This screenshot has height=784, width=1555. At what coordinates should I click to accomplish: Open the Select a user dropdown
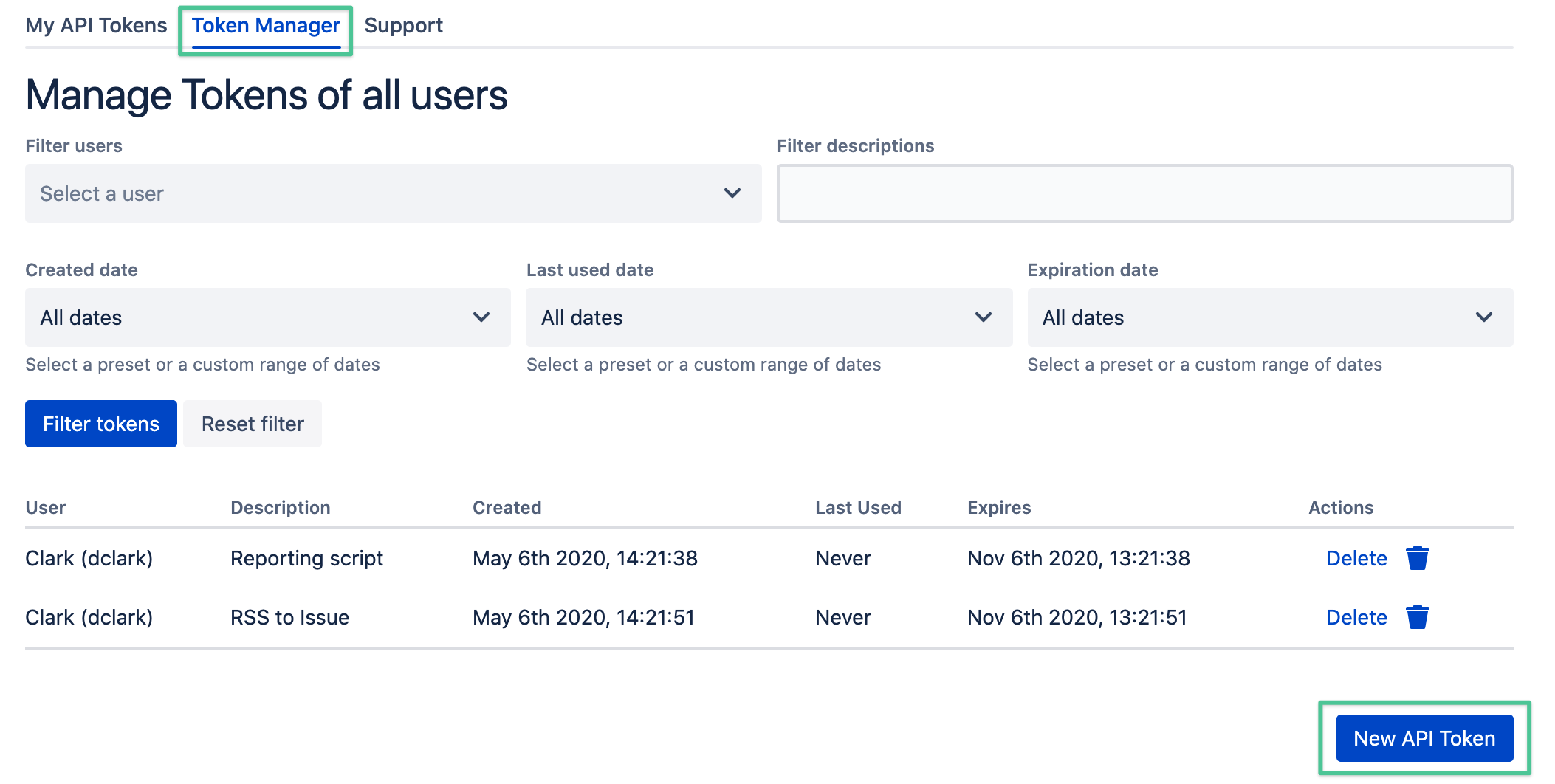point(369,193)
